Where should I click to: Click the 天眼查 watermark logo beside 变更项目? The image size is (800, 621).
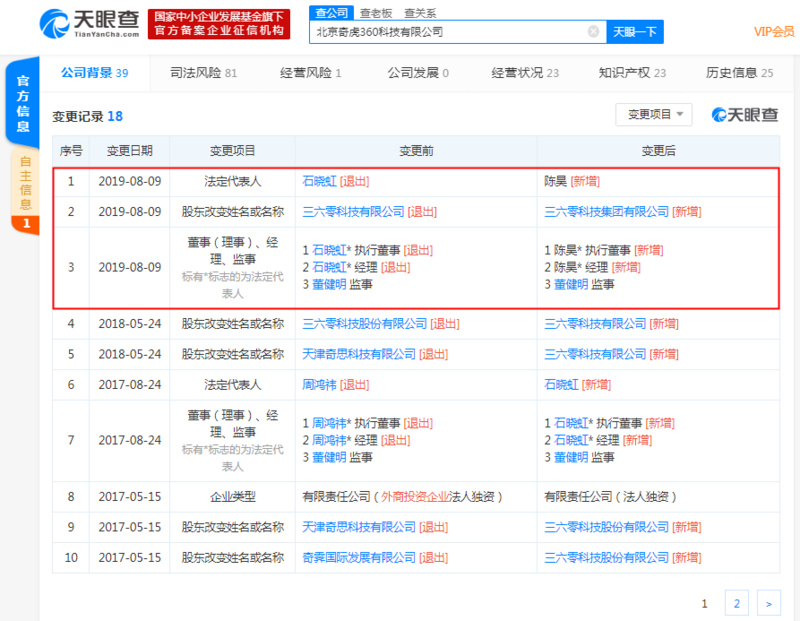(x=744, y=115)
